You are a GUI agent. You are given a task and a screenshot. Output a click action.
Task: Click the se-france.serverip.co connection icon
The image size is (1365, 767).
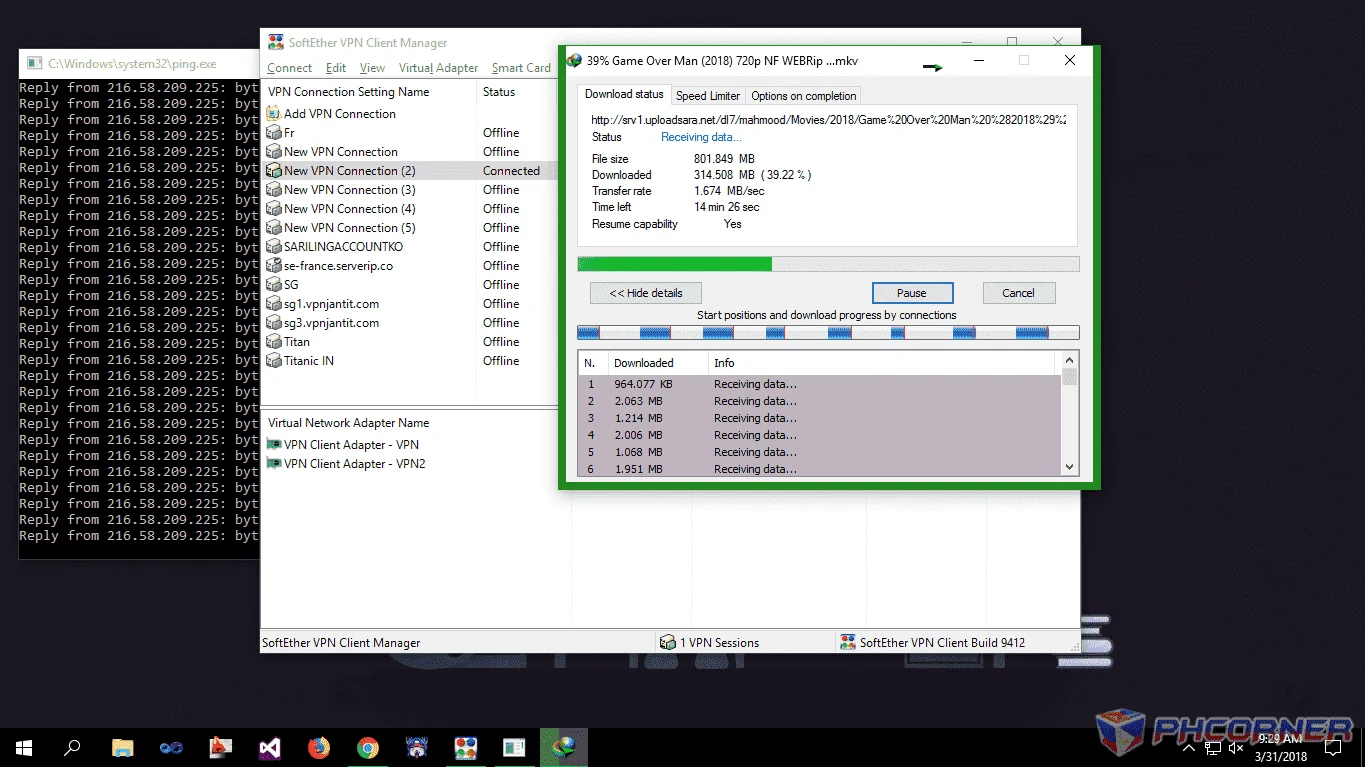point(275,265)
